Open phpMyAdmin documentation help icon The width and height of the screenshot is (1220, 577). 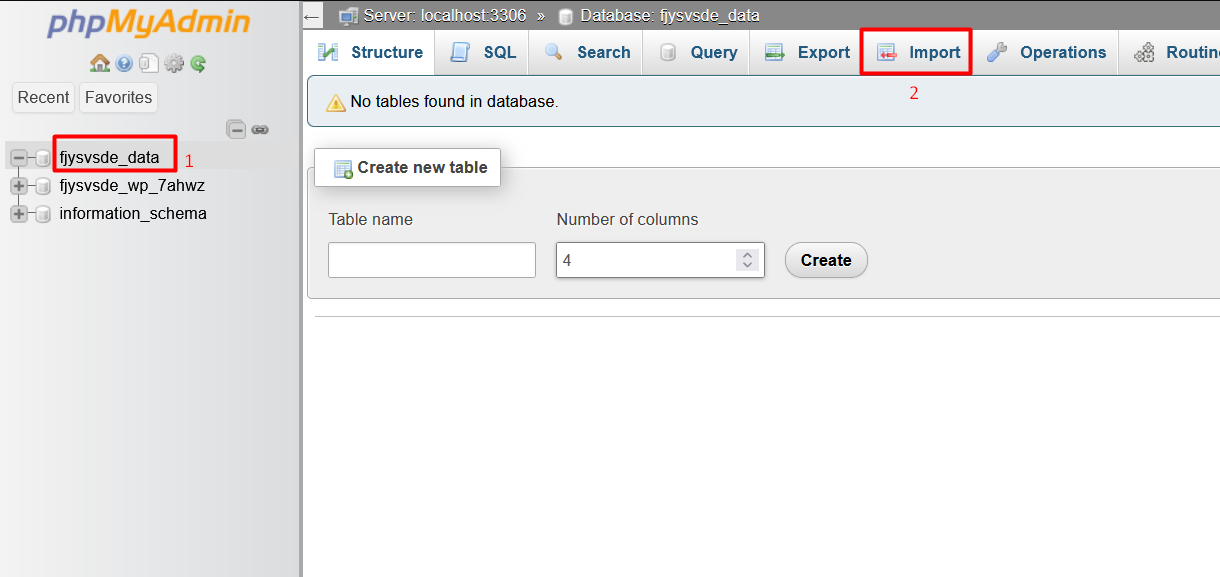124,63
